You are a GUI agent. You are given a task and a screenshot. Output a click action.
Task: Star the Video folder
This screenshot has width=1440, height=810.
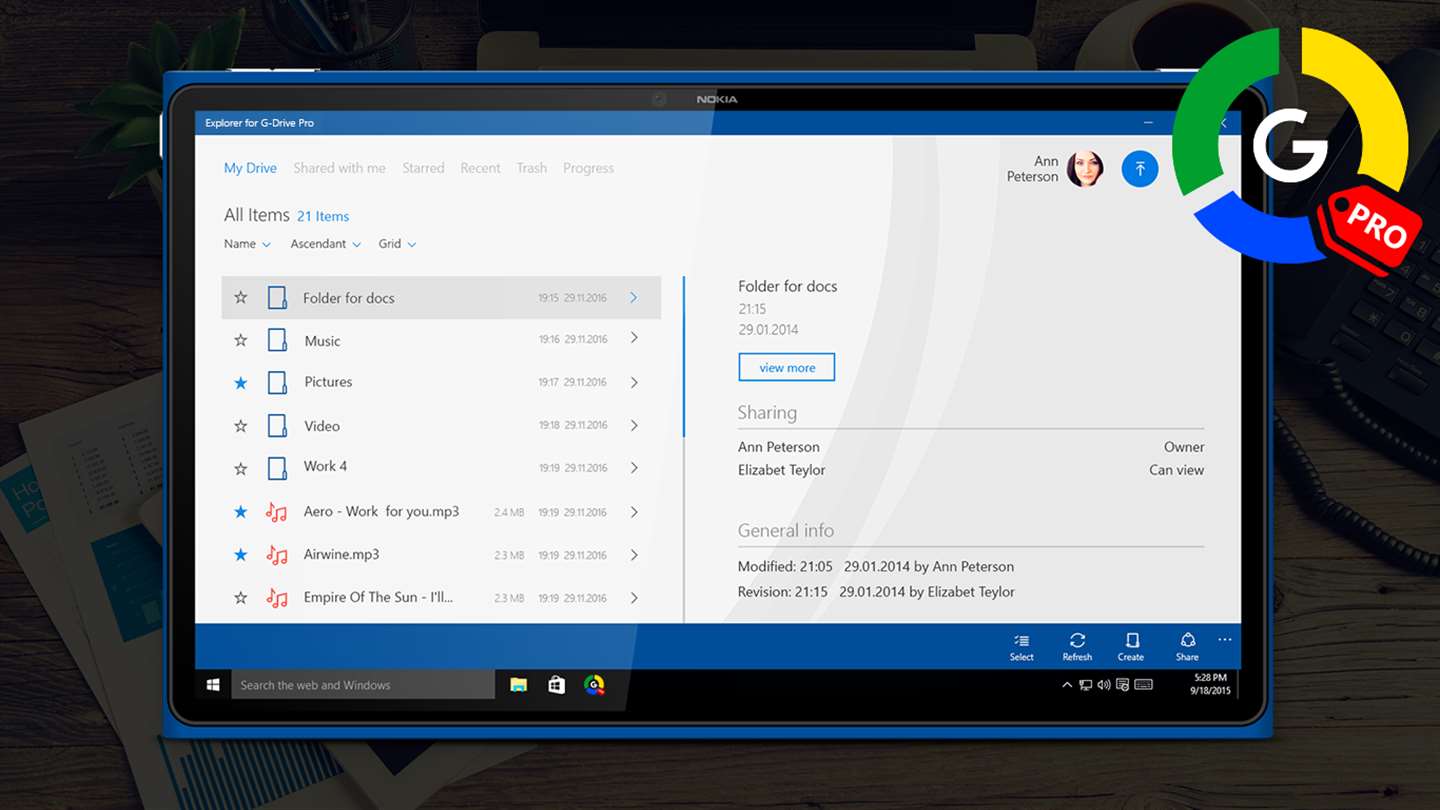coord(240,425)
